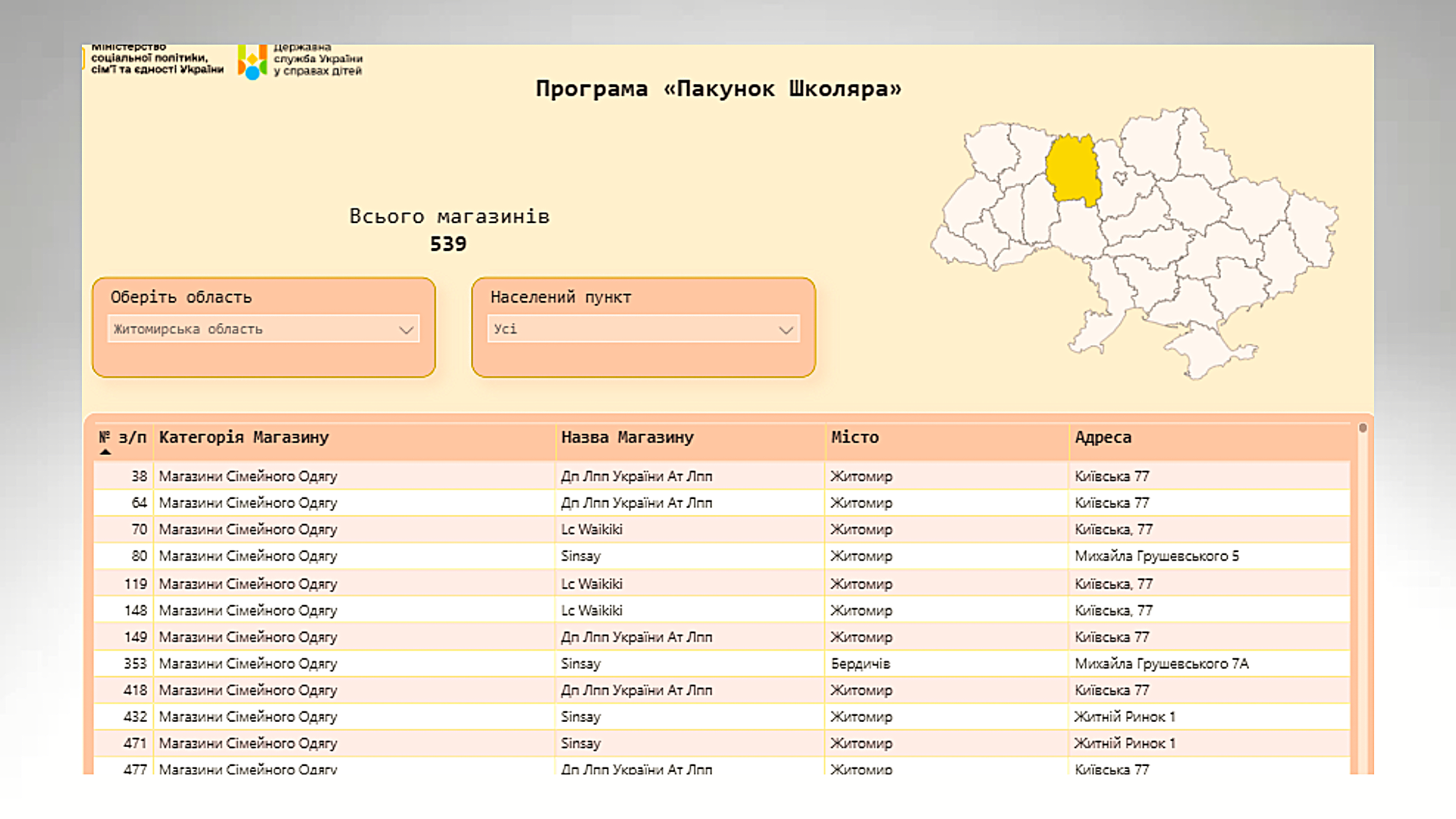Screen dimensions: 1456x819
Task: Click the sort arrow under № з/п
Action: pos(105,452)
